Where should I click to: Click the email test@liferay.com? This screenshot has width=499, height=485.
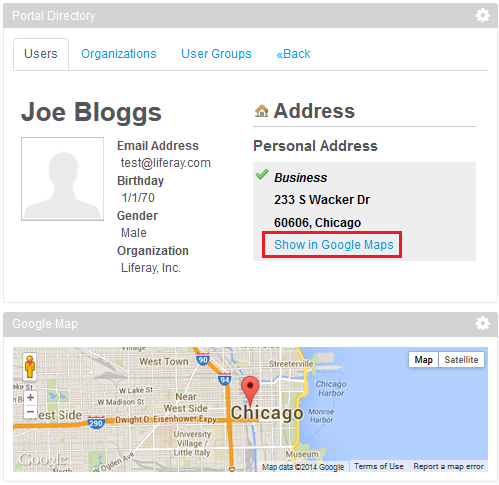point(166,163)
